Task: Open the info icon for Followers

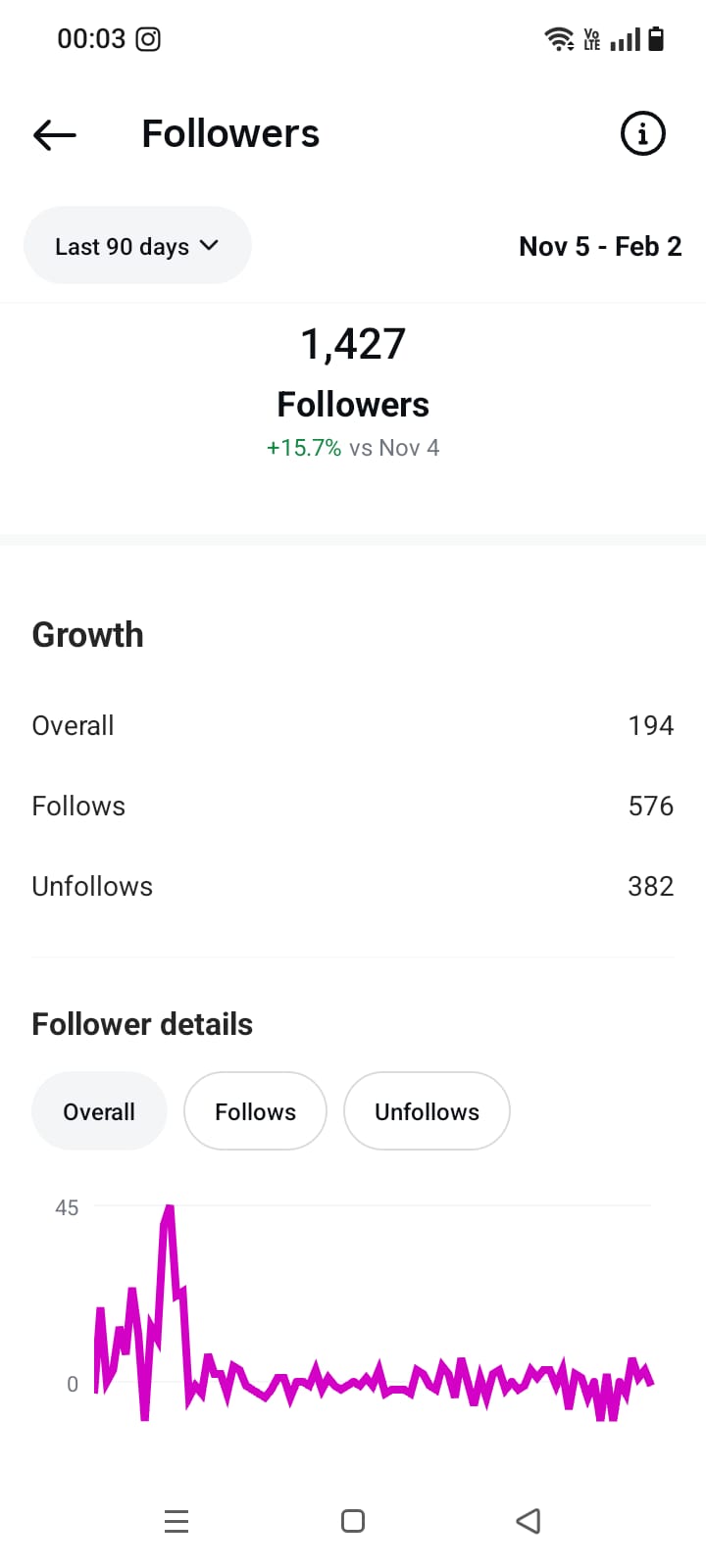Action: click(x=642, y=133)
